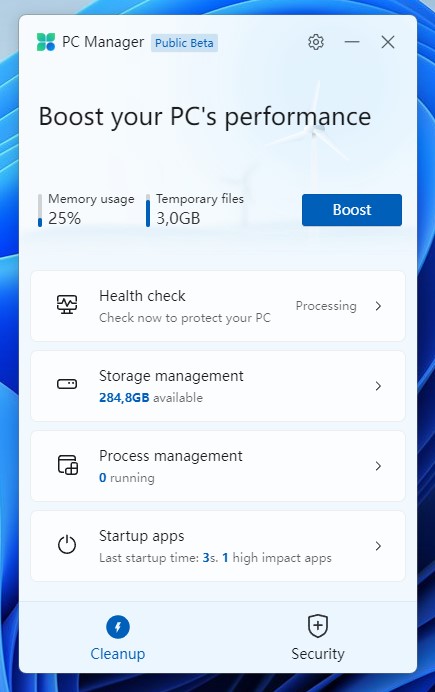Click the Health check monitor icon
This screenshot has width=435, height=692.
pos(67,305)
